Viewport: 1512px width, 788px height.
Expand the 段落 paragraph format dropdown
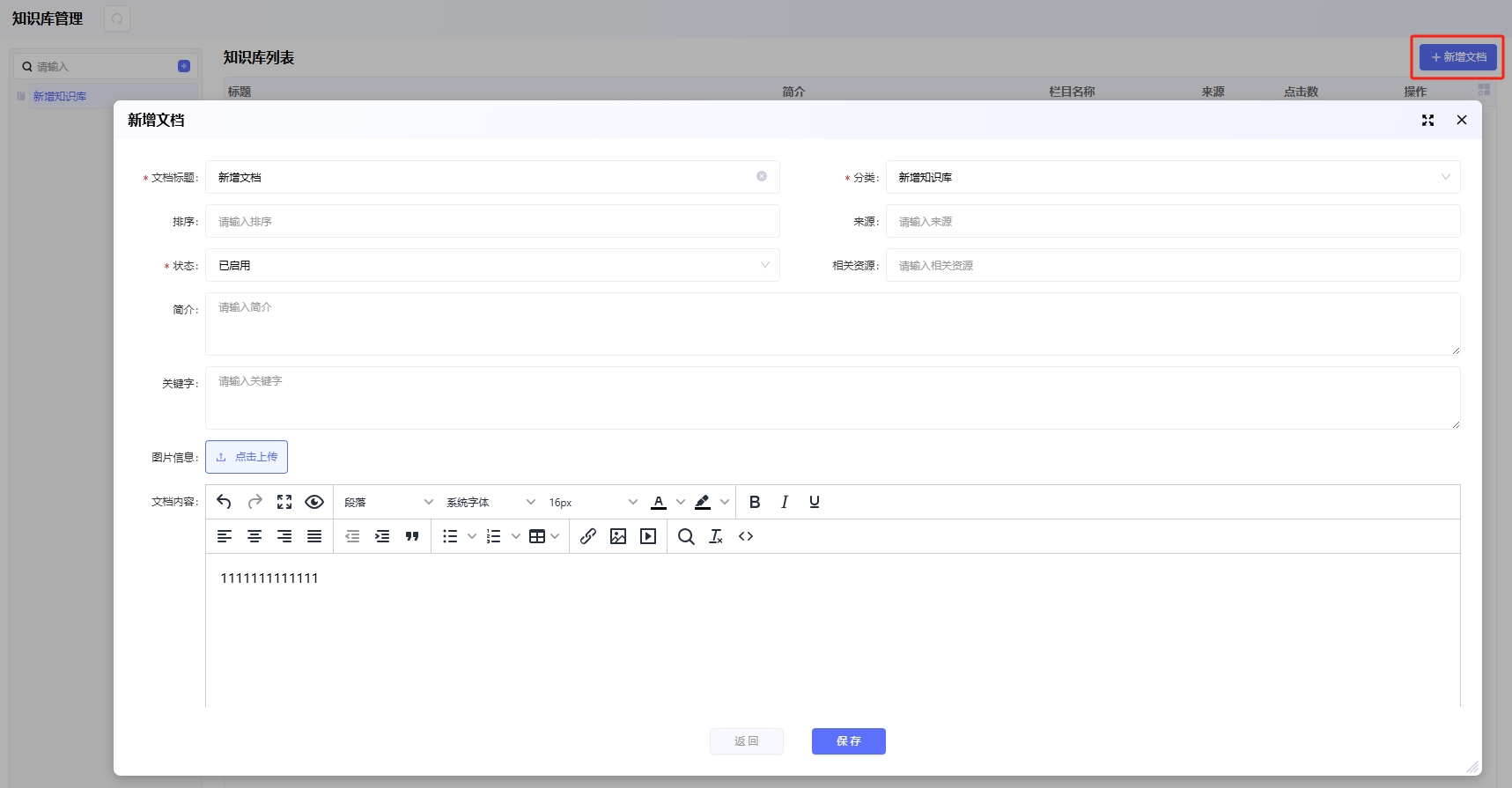[x=388, y=502]
